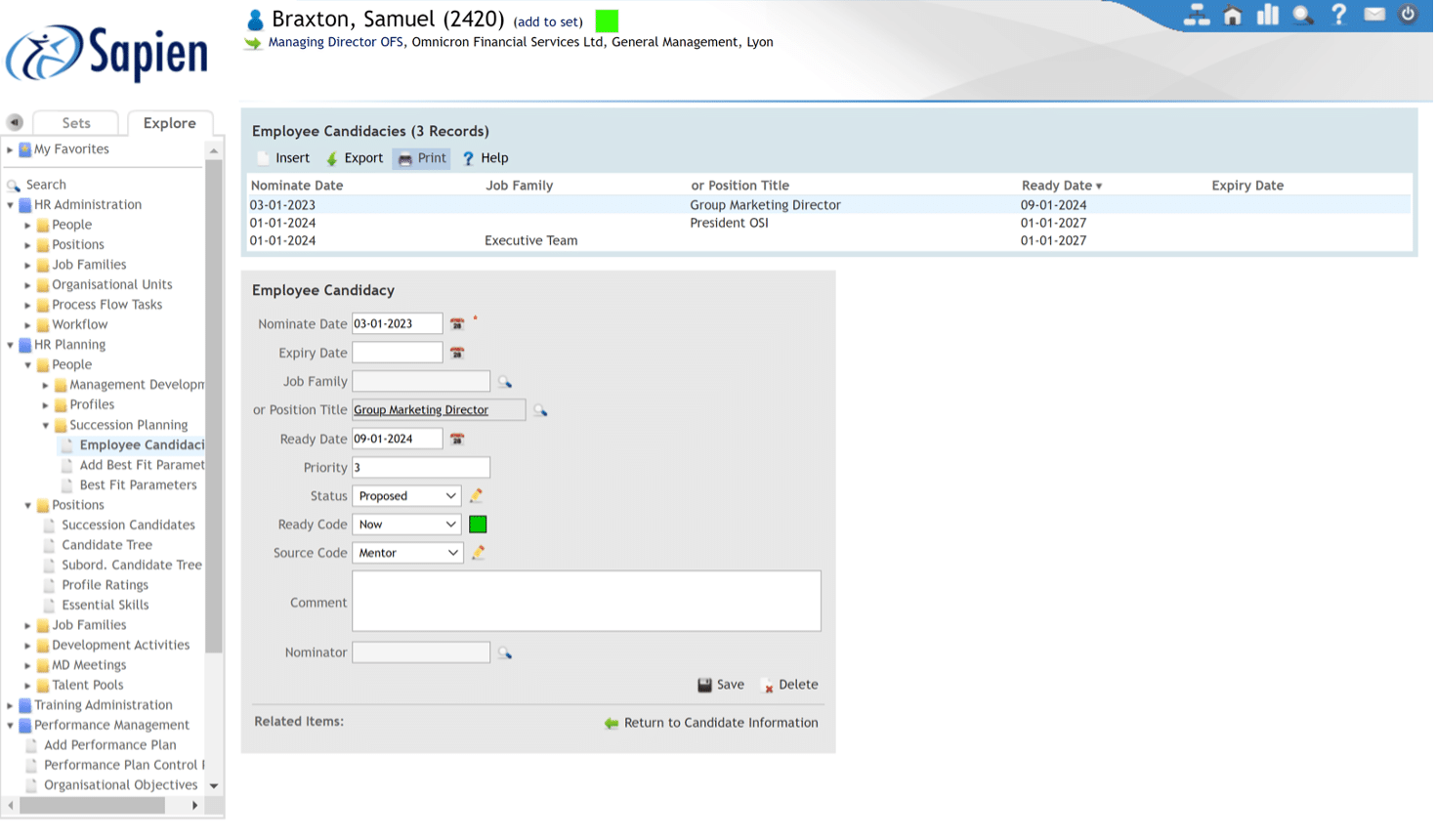
Task: Open the Job Family lookup magnifier
Action: pyautogui.click(x=505, y=381)
